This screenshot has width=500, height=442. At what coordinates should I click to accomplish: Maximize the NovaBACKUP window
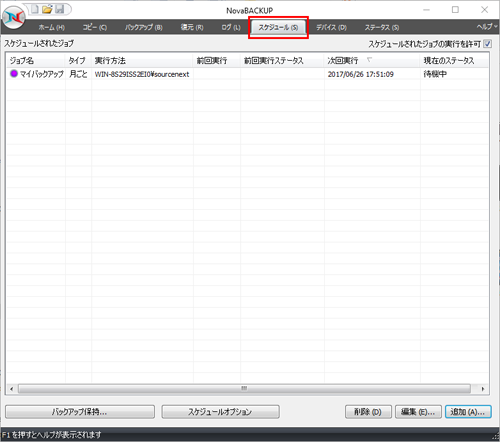(x=455, y=10)
